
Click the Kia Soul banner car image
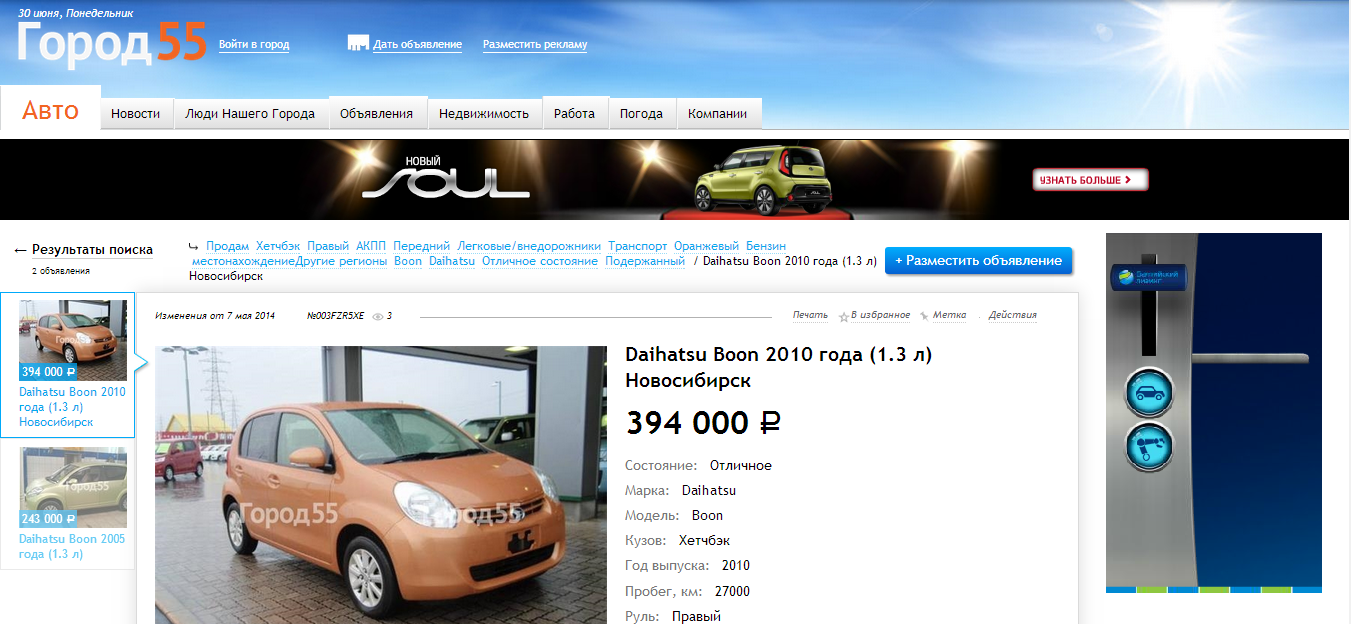[x=765, y=180]
